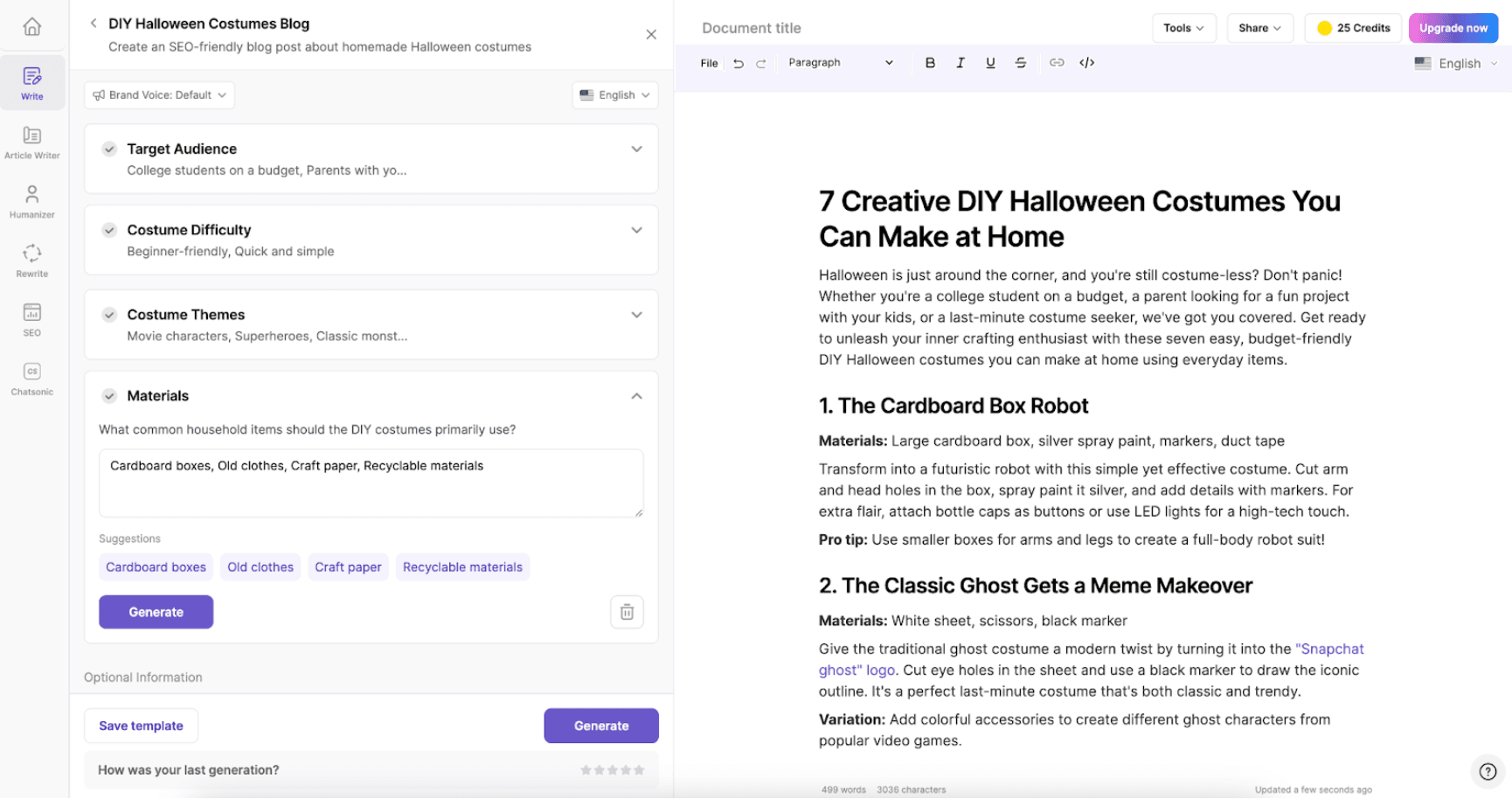Open the Humanizer tool
The width and height of the screenshot is (1512, 799).
(x=32, y=202)
